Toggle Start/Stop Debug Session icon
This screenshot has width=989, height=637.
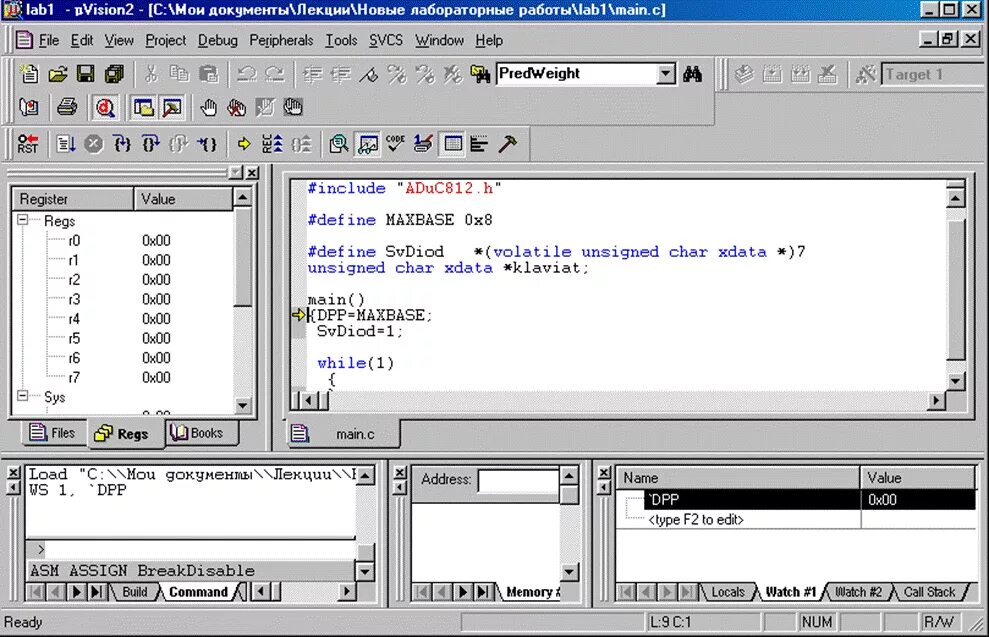(105, 108)
